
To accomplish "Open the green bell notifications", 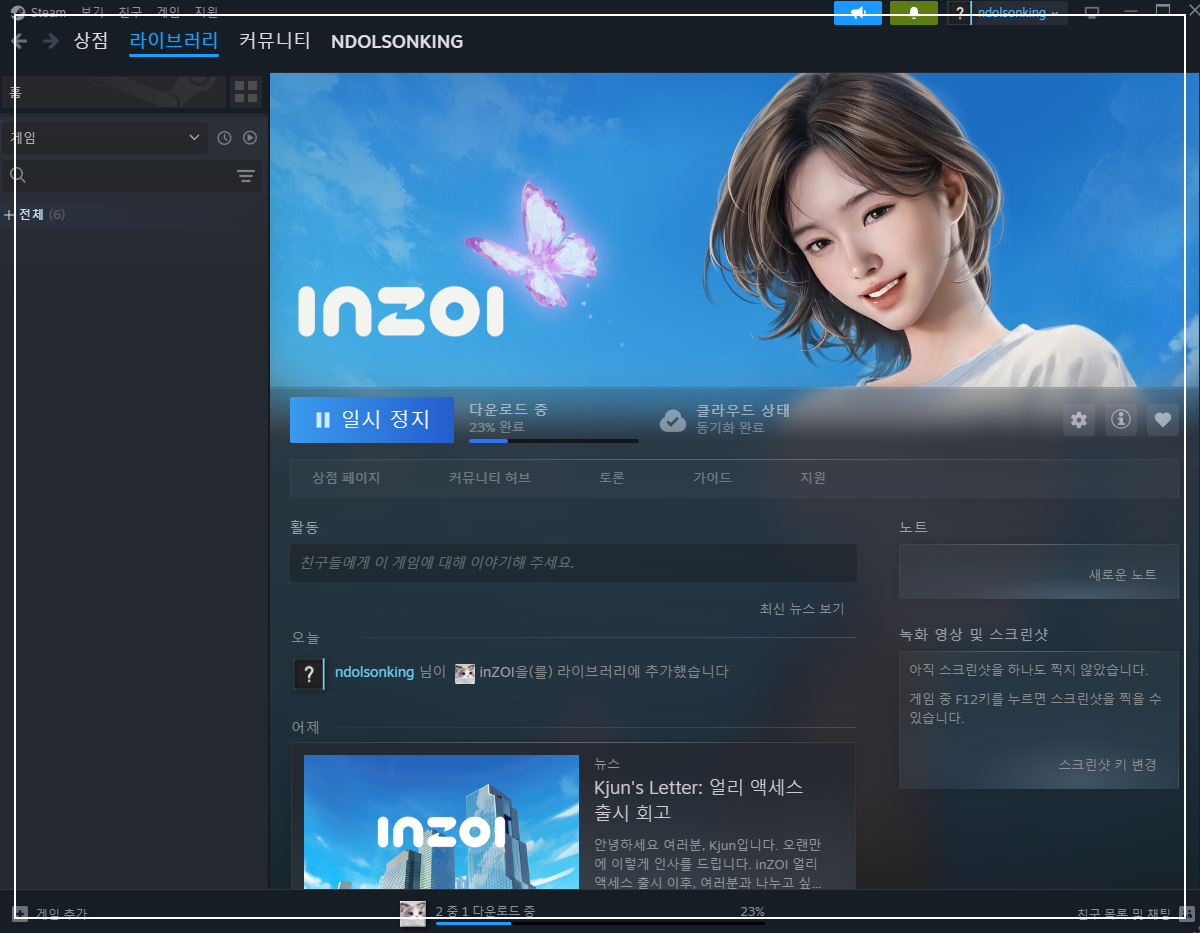I will 914,13.
